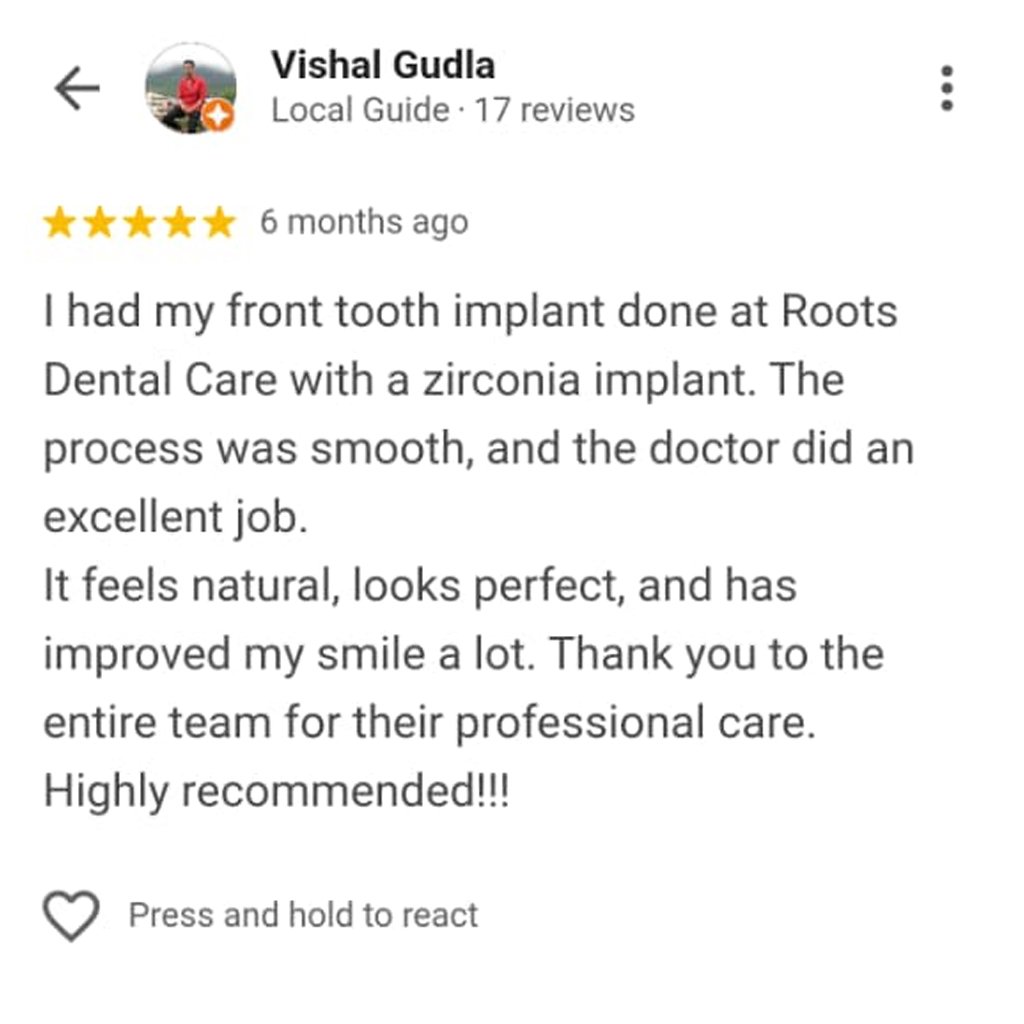Click 'Dental Care' in the review text
This screenshot has height=1024, width=1024.
click(161, 379)
